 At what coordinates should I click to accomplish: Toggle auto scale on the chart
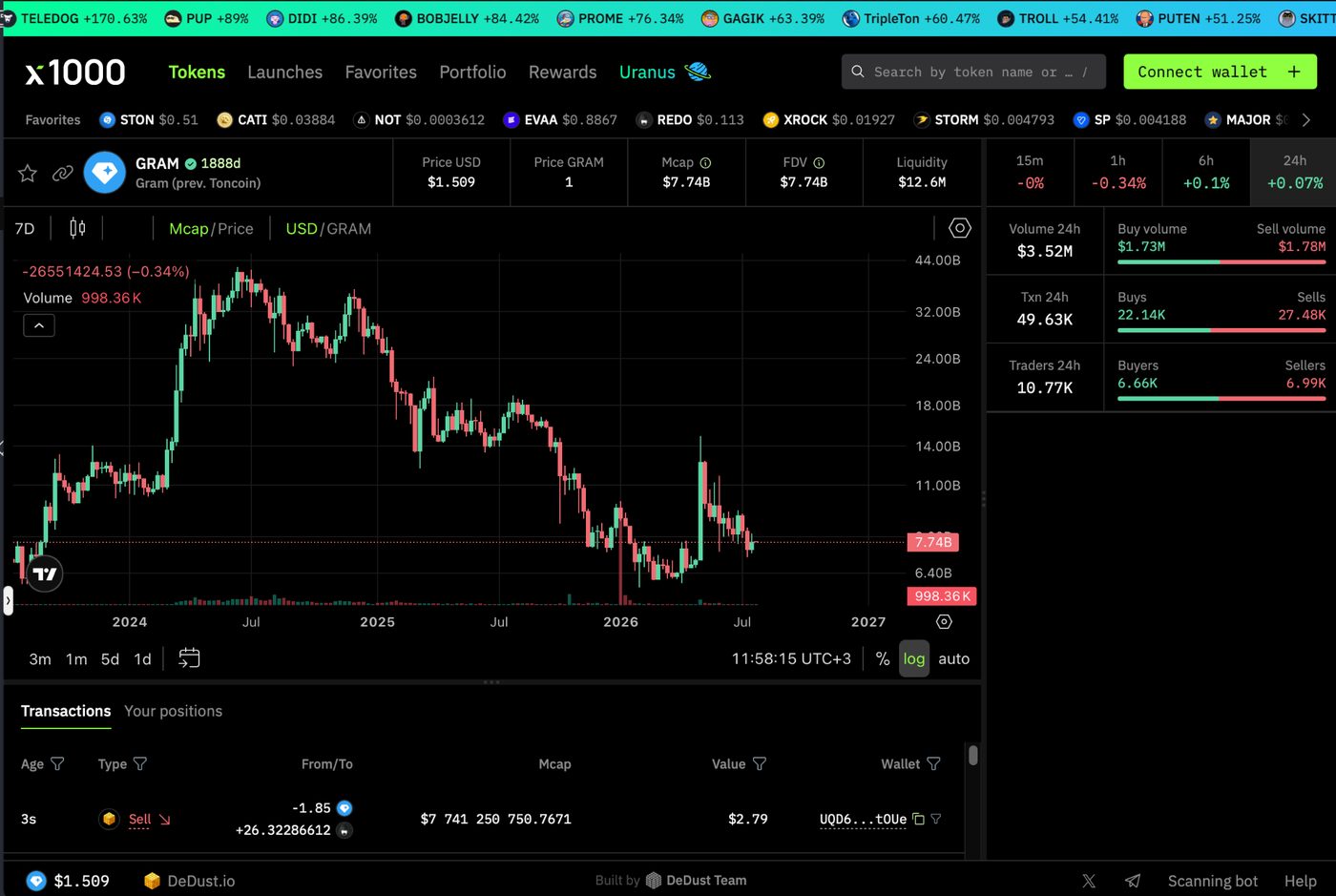[953, 658]
